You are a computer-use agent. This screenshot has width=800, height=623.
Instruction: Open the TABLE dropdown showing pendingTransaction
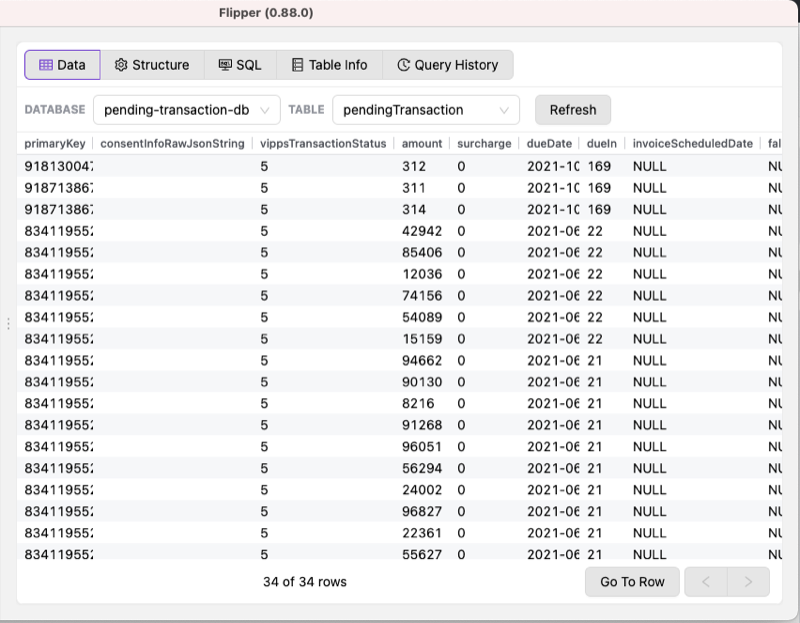425,109
